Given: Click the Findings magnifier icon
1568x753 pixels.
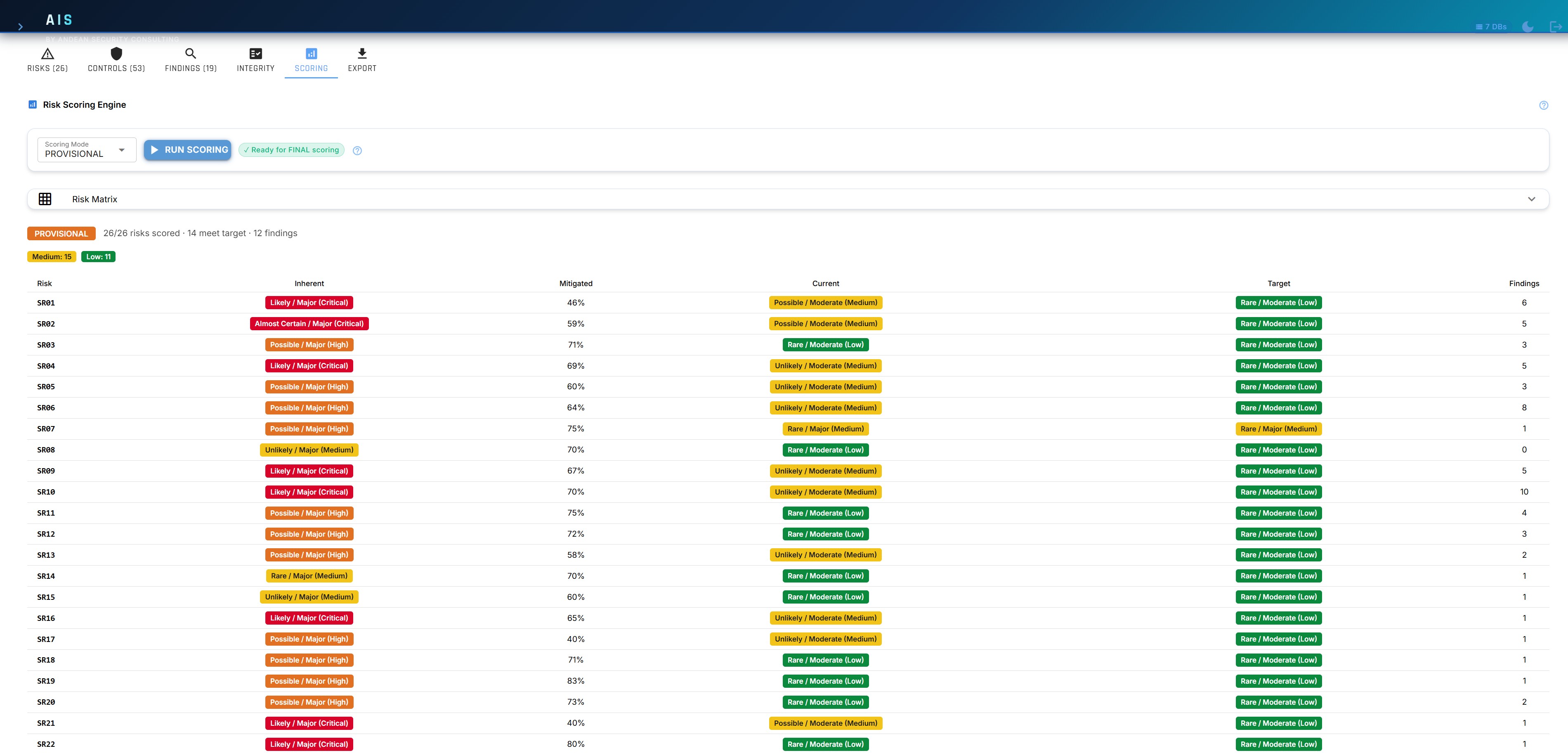Looking at the screenshot, I should tap(191, 53).
